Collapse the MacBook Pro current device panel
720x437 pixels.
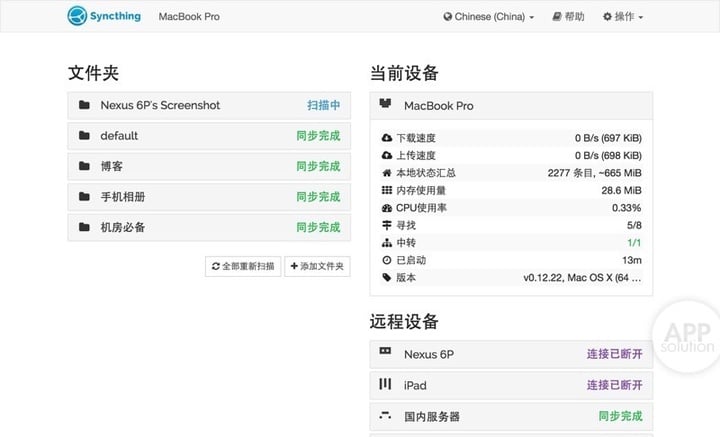(x=511, y=106)
